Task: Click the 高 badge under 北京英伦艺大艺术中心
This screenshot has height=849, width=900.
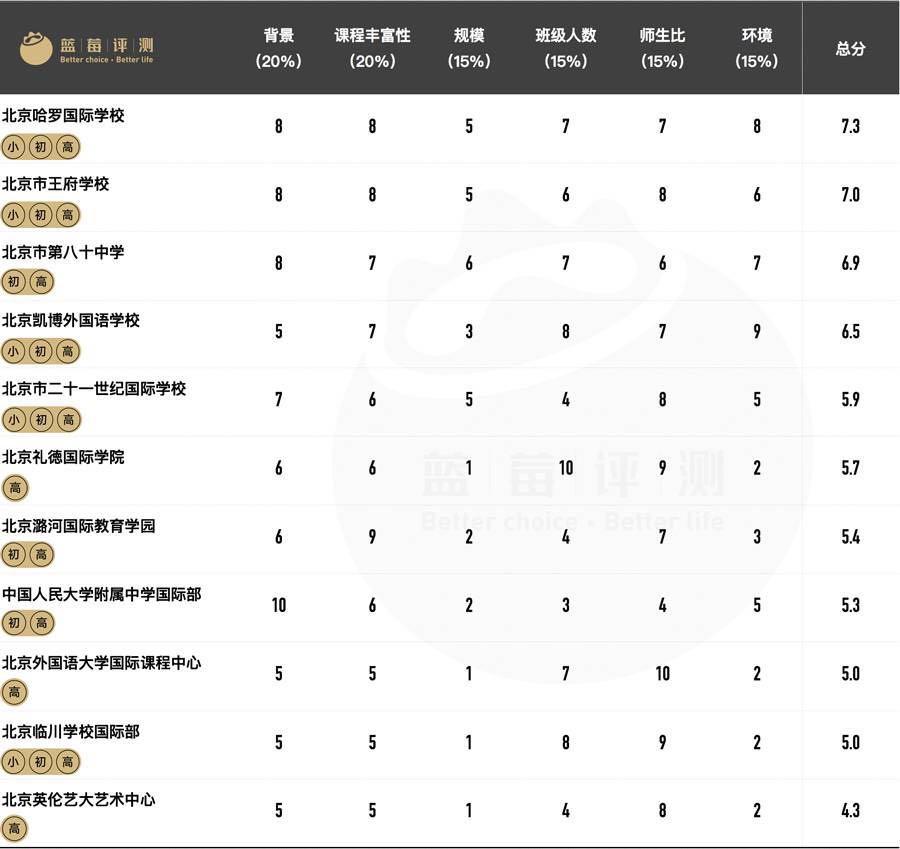Action: tap(14, 829)
